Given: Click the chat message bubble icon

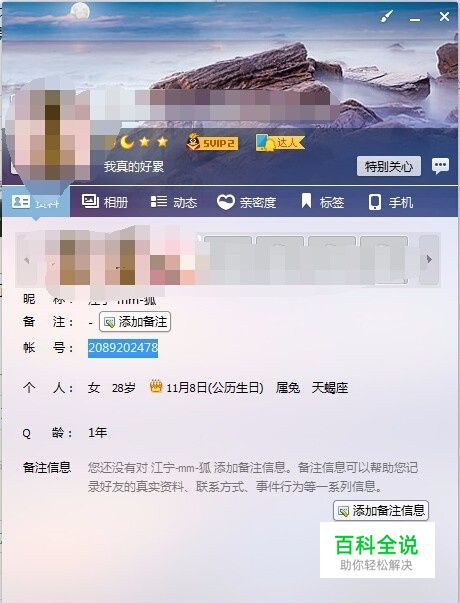Looking at the screenshot, I should (x=440, y=166).
